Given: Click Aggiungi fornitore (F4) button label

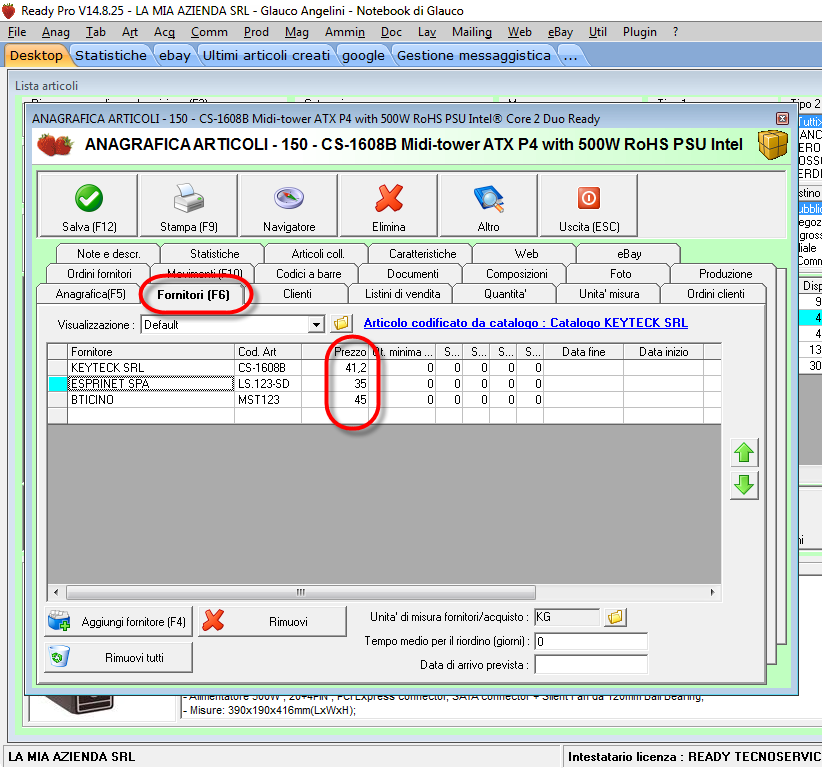Looking at the screenshot, I should [134, 622].
